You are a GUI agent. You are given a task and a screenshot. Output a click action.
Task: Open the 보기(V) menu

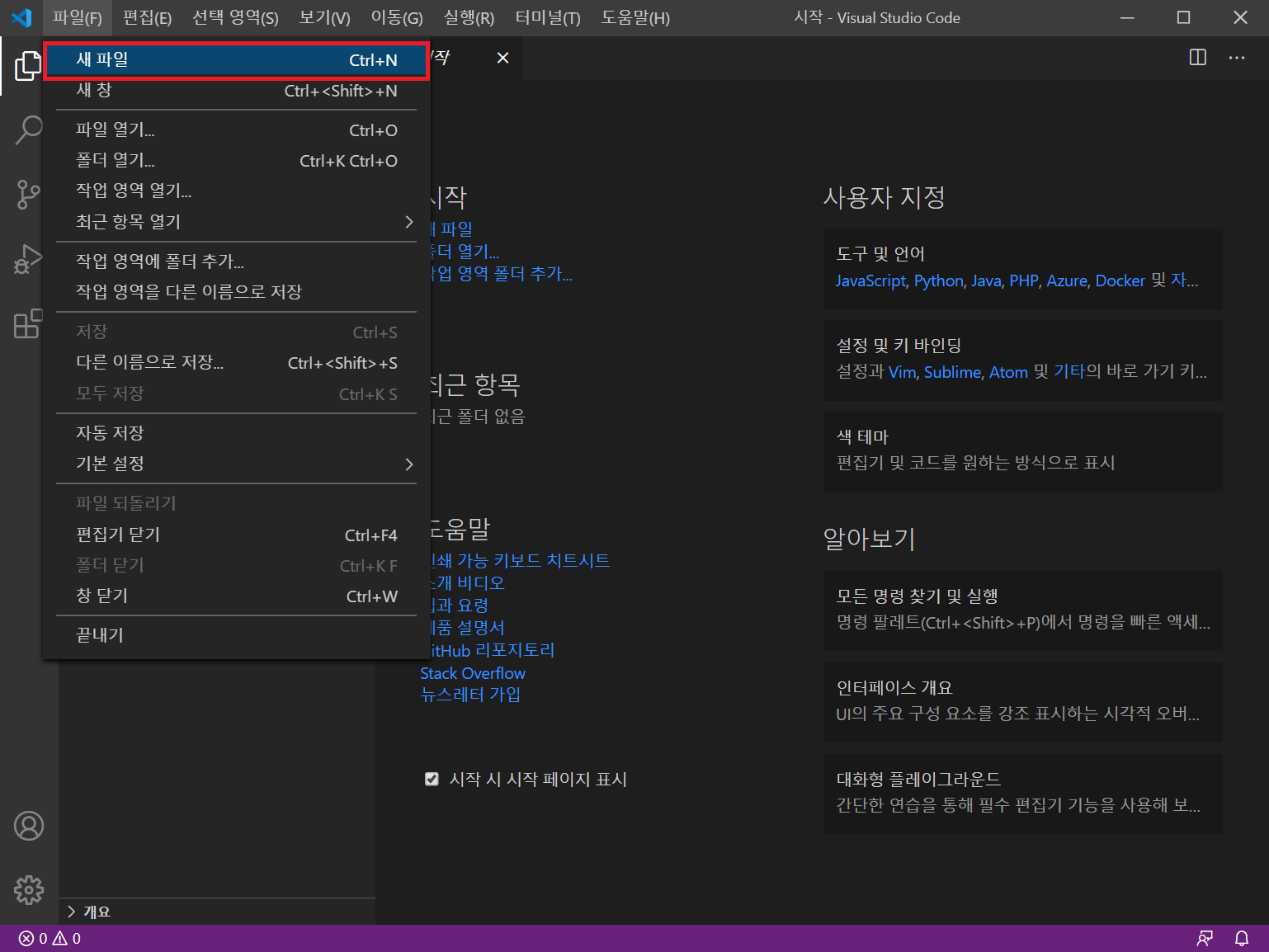324,17
